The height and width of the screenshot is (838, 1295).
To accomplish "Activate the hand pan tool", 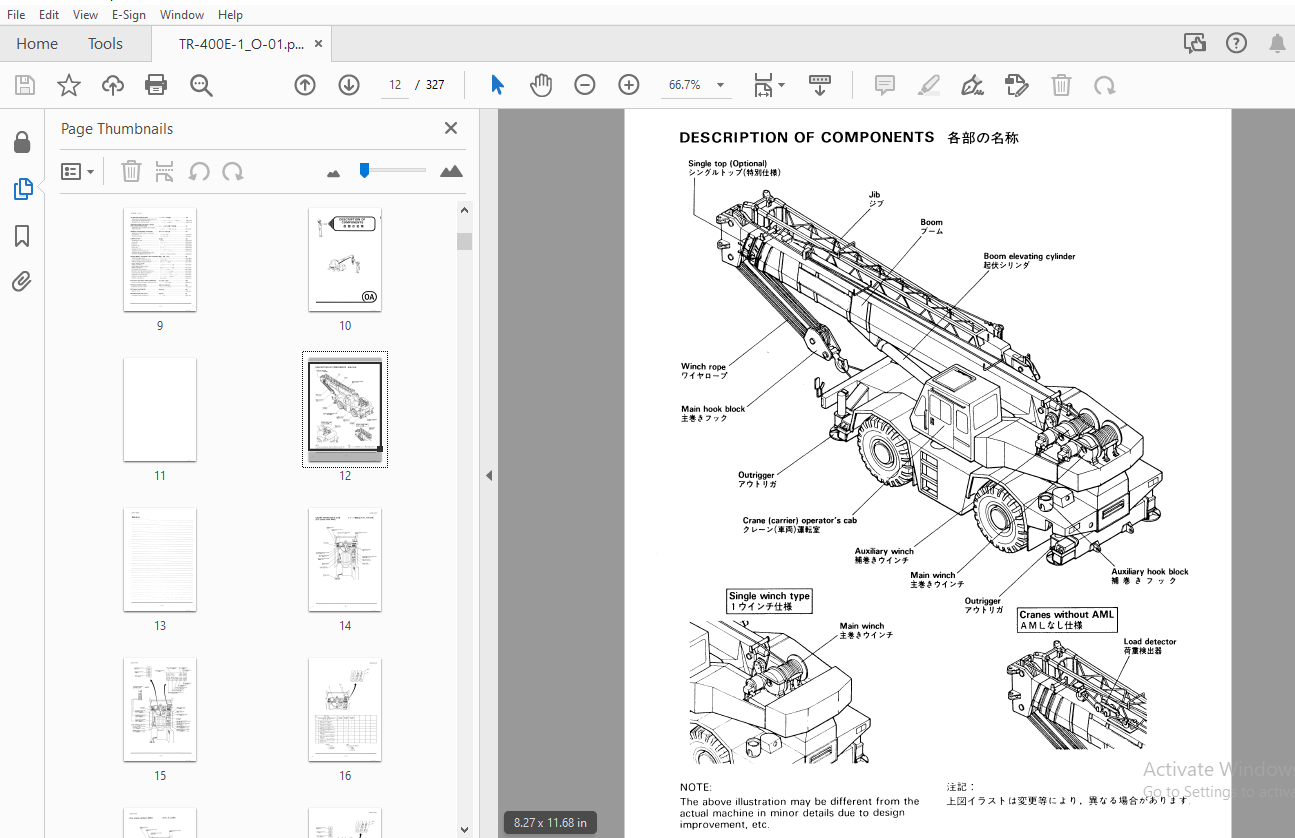I will point(540,85).
